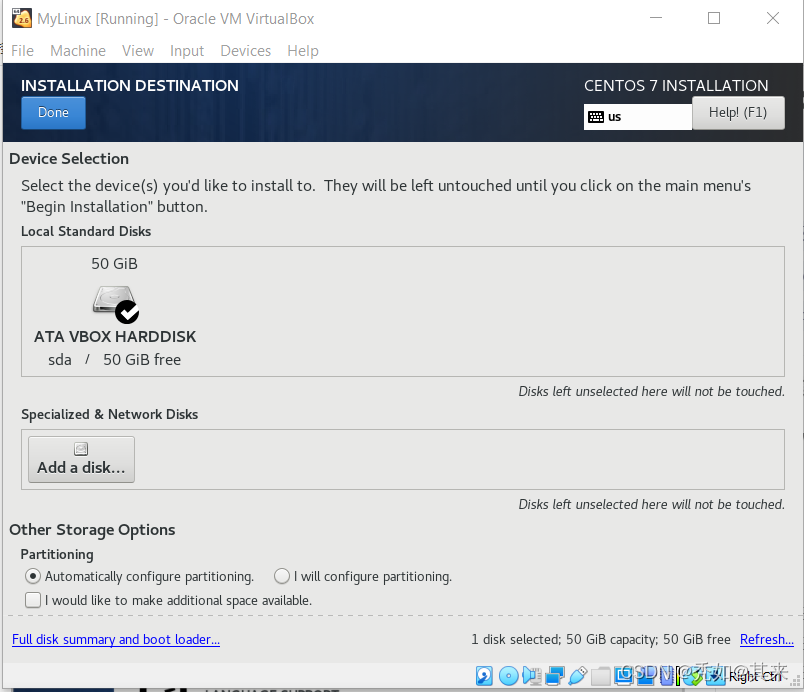Click the VirtualBox app icon in title bar
Image resolution: width=804 pixels, height=692 pixels.
pyautogui.click(x=22, y=18)
